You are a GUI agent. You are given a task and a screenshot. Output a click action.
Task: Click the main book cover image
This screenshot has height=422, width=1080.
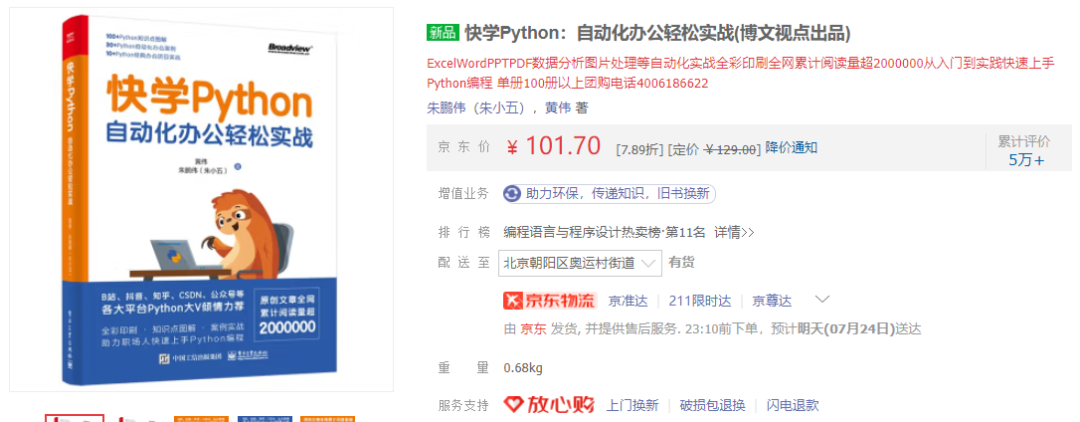tap(201, 200)
